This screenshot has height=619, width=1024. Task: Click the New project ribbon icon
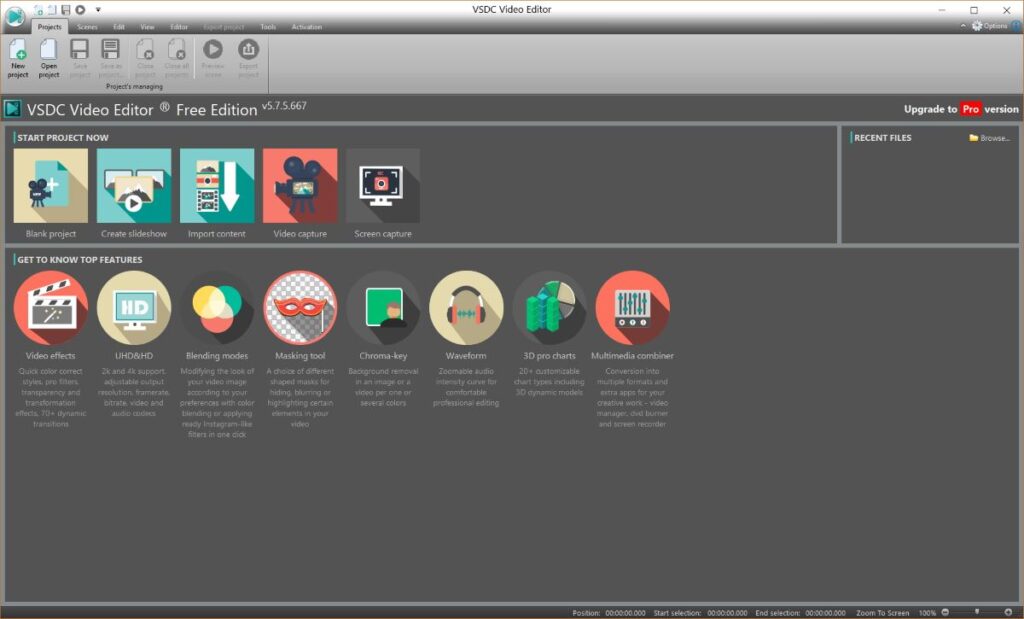click(x=18, y=56)
